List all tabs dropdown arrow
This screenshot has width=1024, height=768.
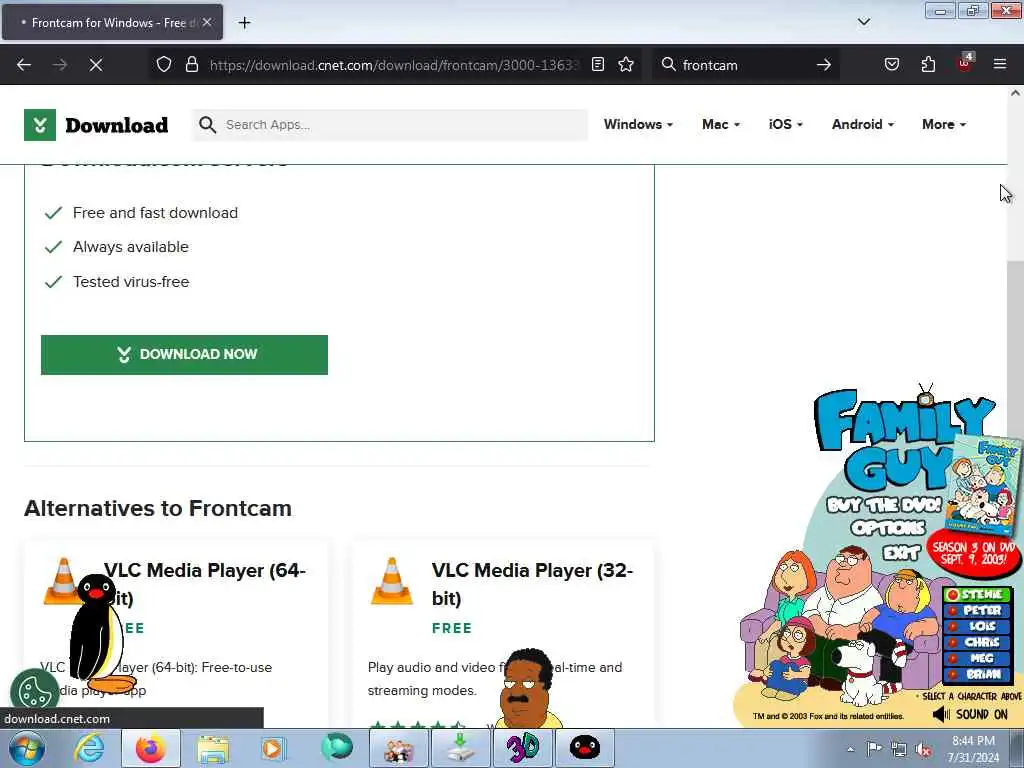click(x=863, y=22)
